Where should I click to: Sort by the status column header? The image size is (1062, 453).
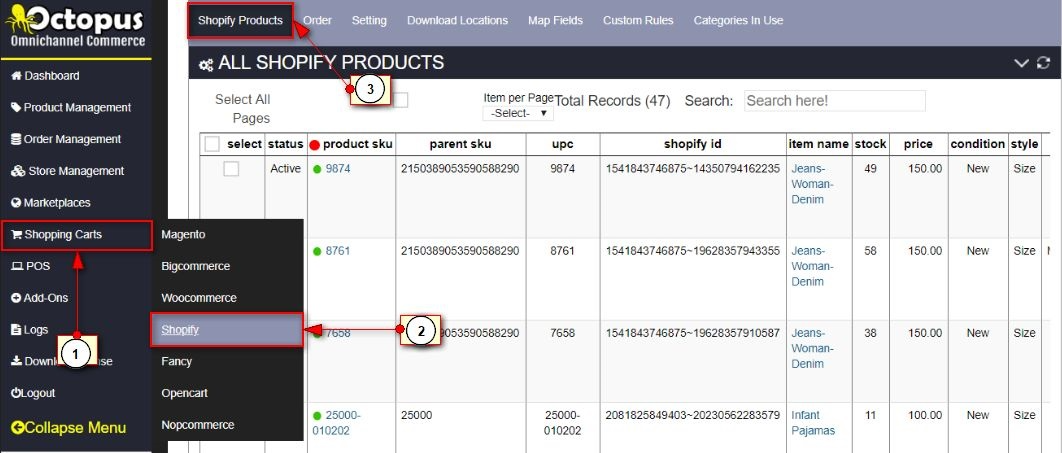285,144
